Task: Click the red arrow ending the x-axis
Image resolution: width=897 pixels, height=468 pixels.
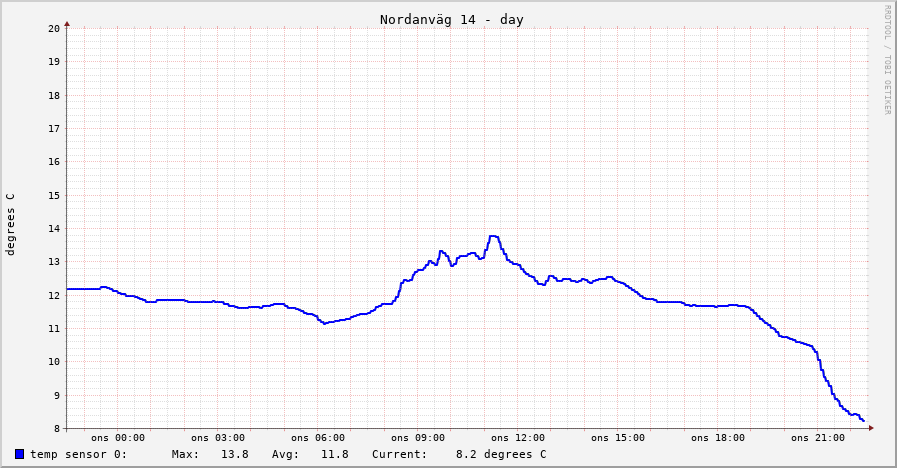Action: coord(871,428)
